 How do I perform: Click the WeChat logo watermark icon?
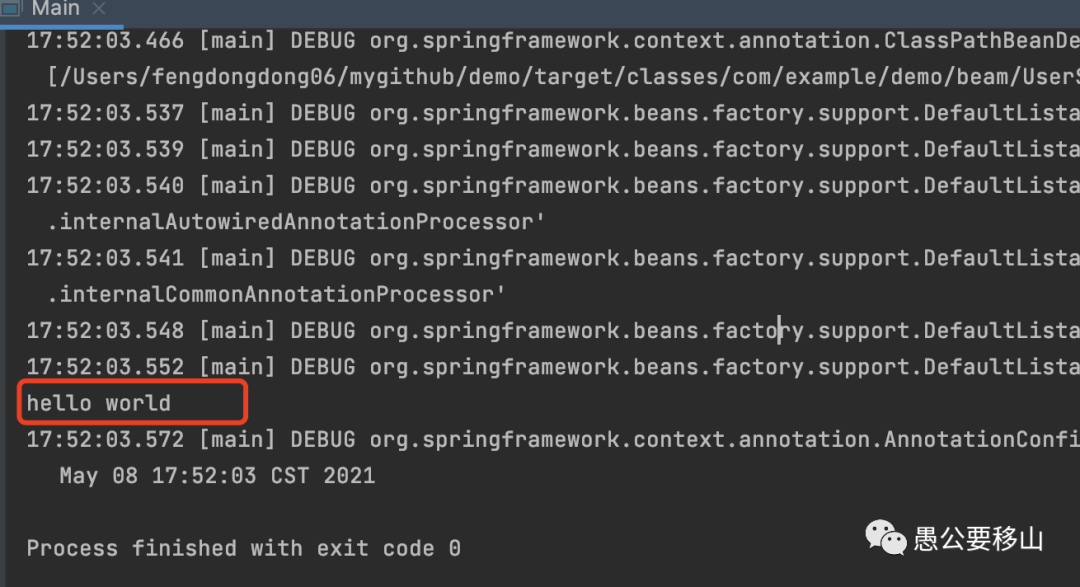point(886,538)
